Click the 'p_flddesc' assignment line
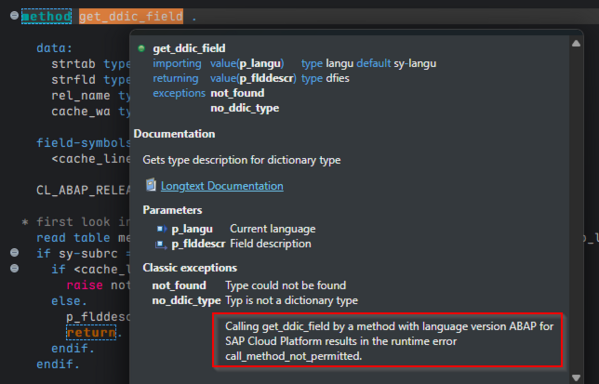599x384 pixels. point(98,317)
